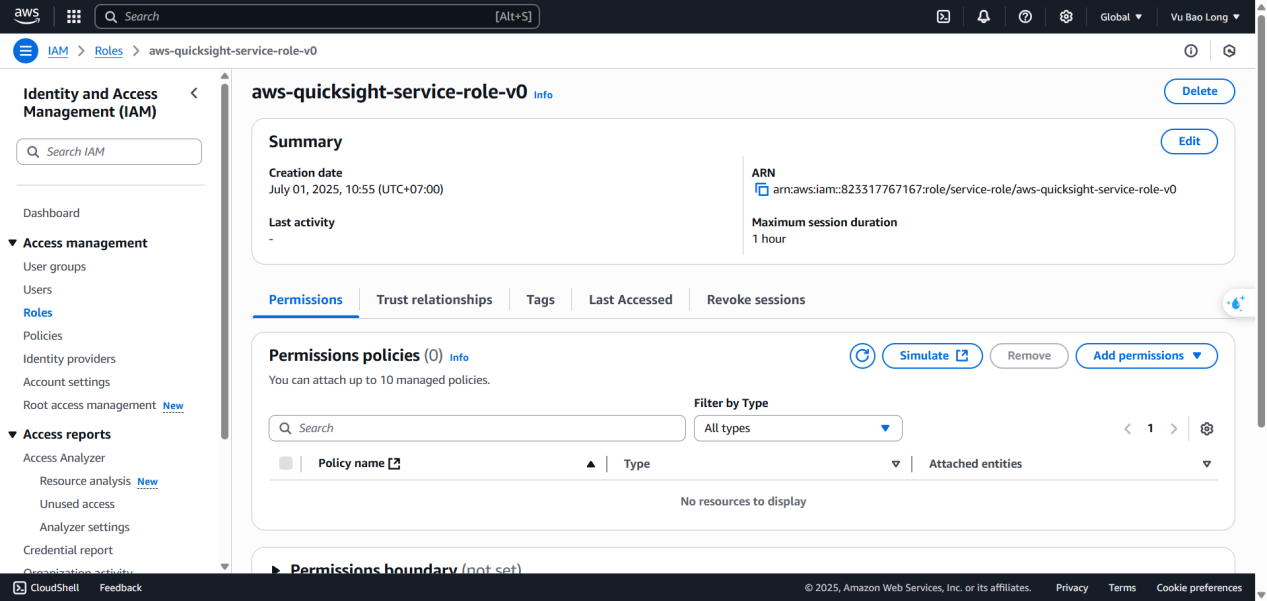
Task: Copy the role ARN
Action: click(761, 189)
